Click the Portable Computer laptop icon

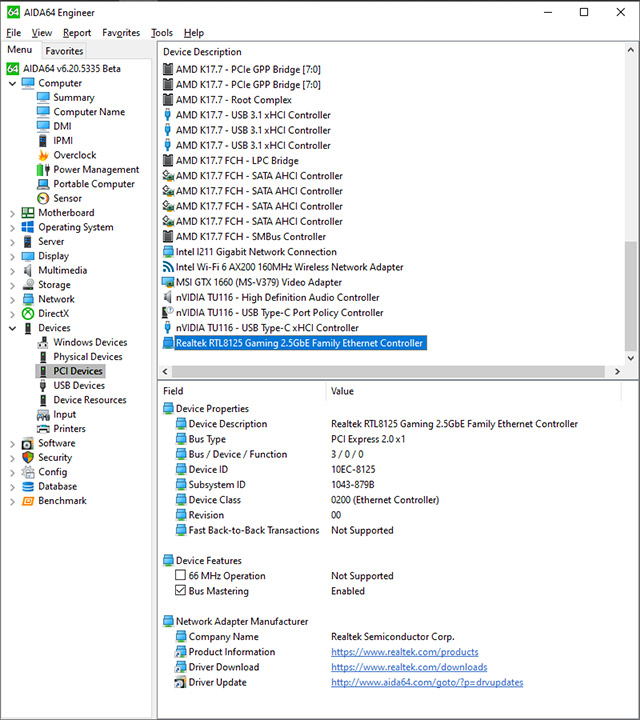[43, 184]
